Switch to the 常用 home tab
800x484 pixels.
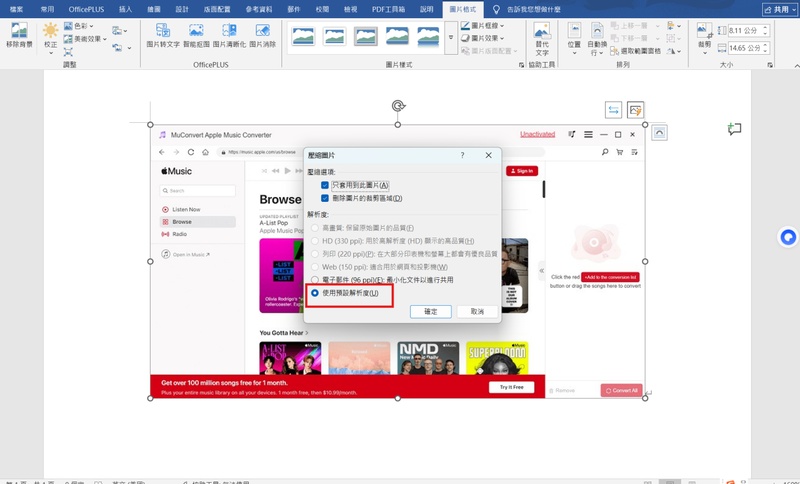click(x=47, y=9)
